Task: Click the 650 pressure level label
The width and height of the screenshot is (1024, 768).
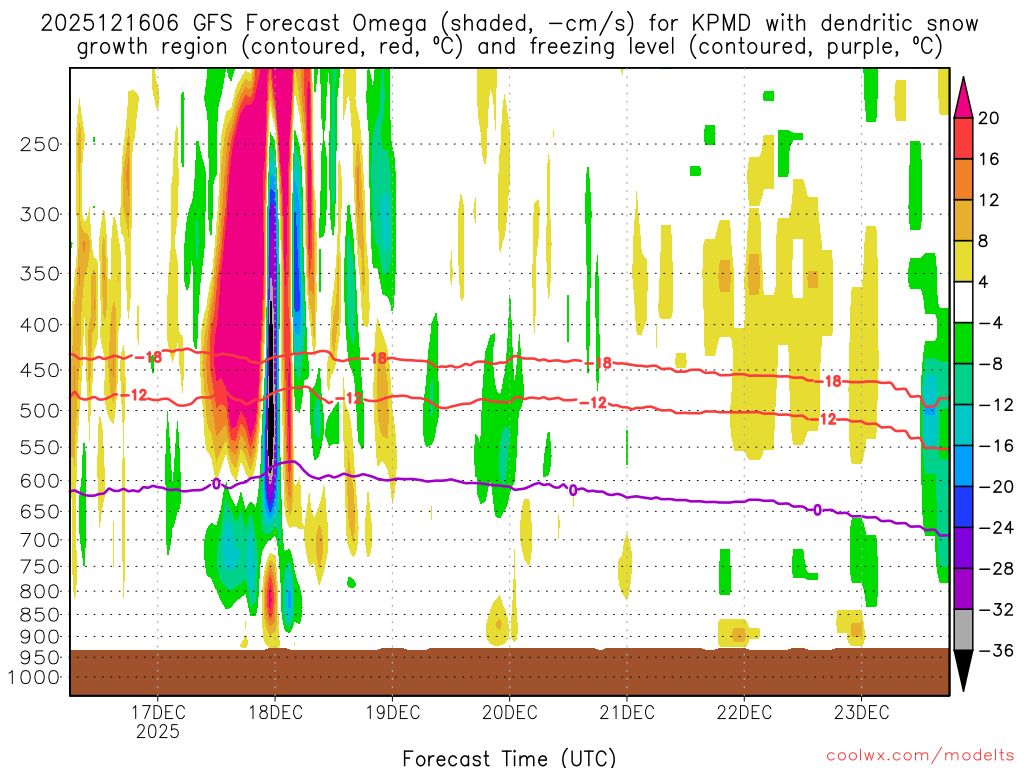Action: pos(40,511)
